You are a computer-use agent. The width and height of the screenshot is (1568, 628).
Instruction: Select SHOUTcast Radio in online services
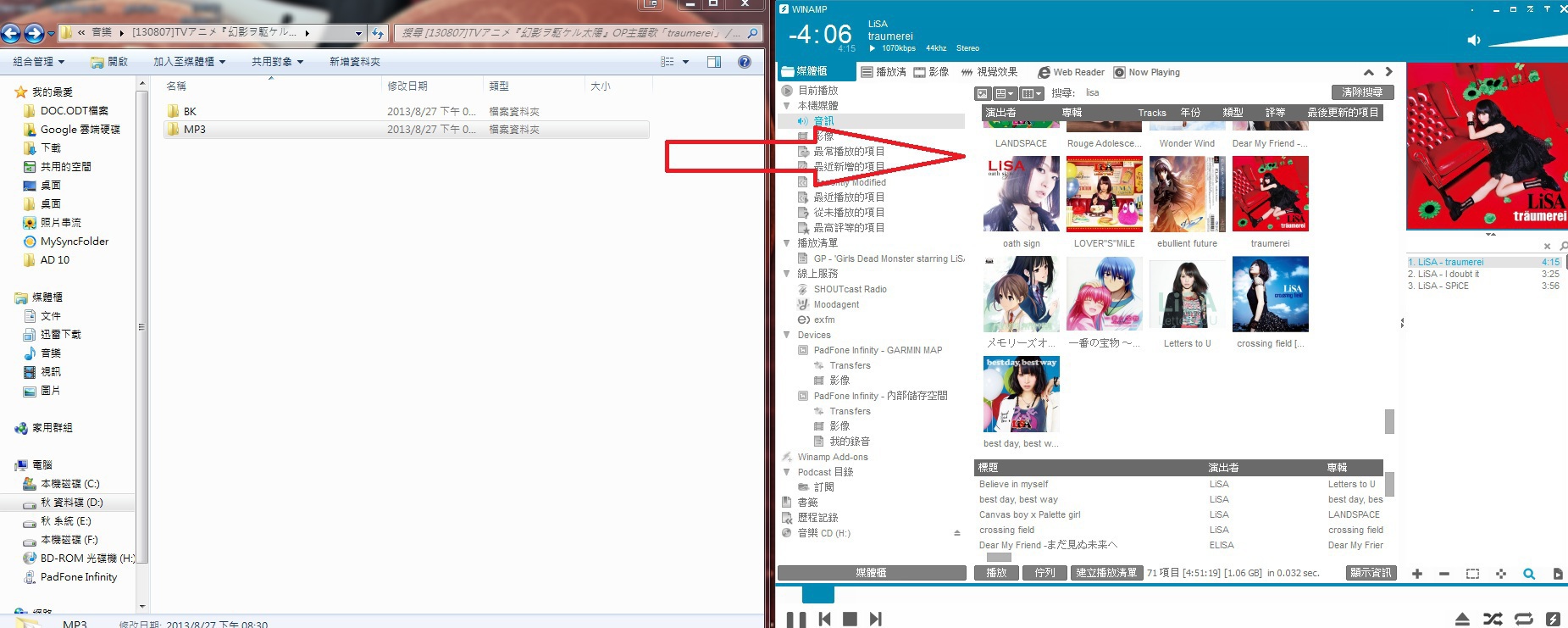[x=850, y=289]
